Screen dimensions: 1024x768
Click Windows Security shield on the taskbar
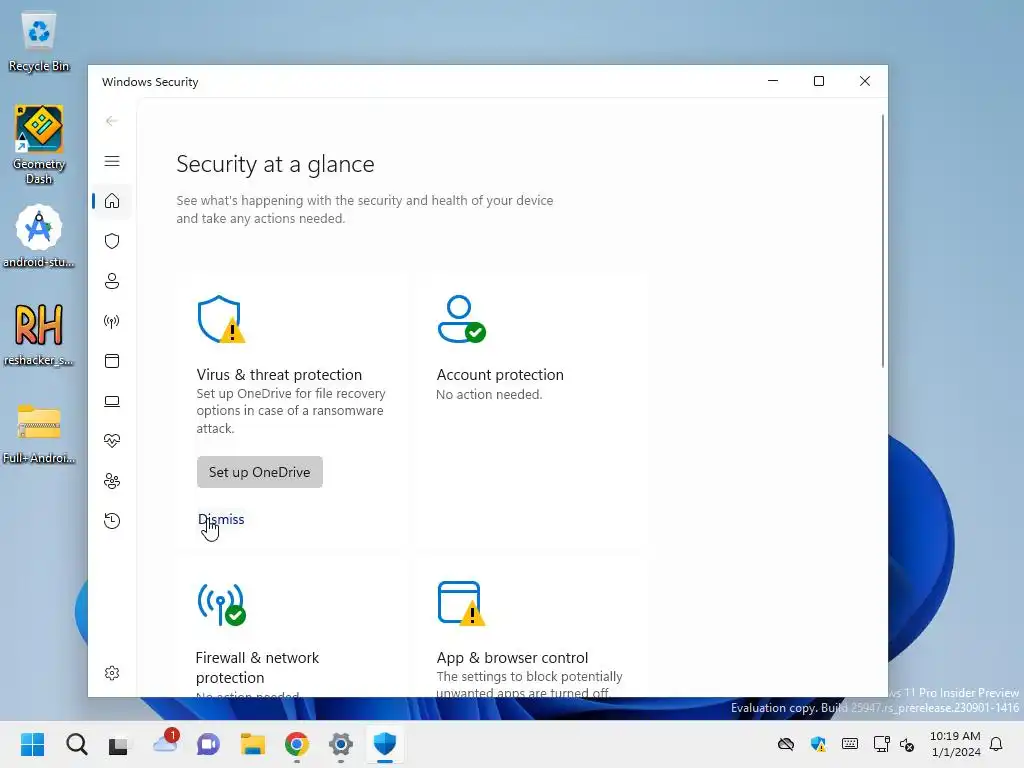click(385, 744)
